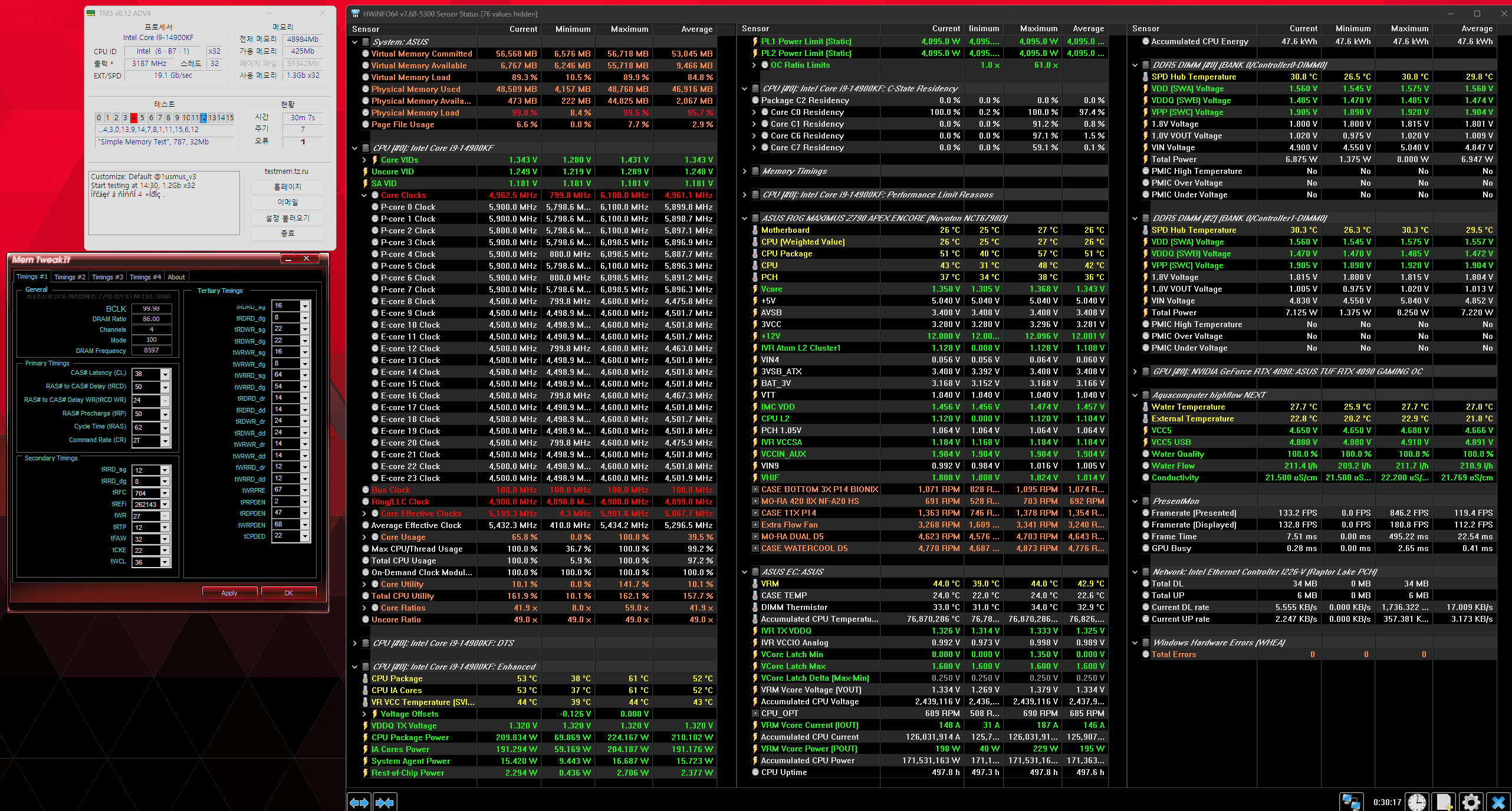Switch to Timings #3 tab
The height and width of the screenshot is (811, 1512).
(x=107, y=277)
